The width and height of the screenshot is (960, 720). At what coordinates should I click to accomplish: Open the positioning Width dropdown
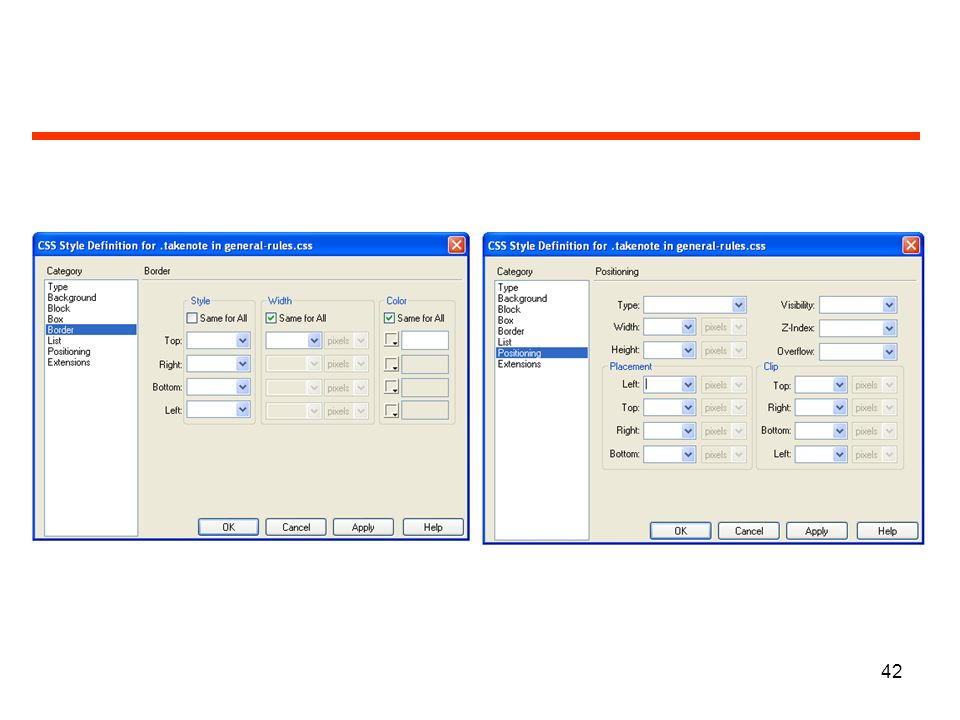tap(688, 327)
